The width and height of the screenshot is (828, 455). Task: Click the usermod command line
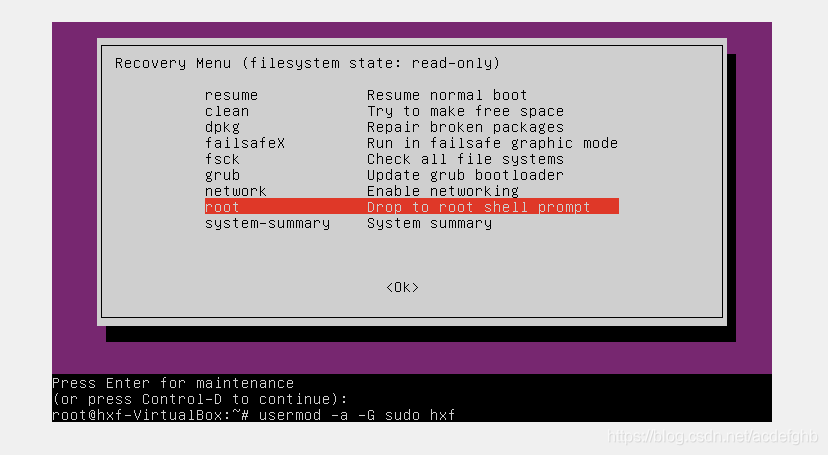[253, 415]
